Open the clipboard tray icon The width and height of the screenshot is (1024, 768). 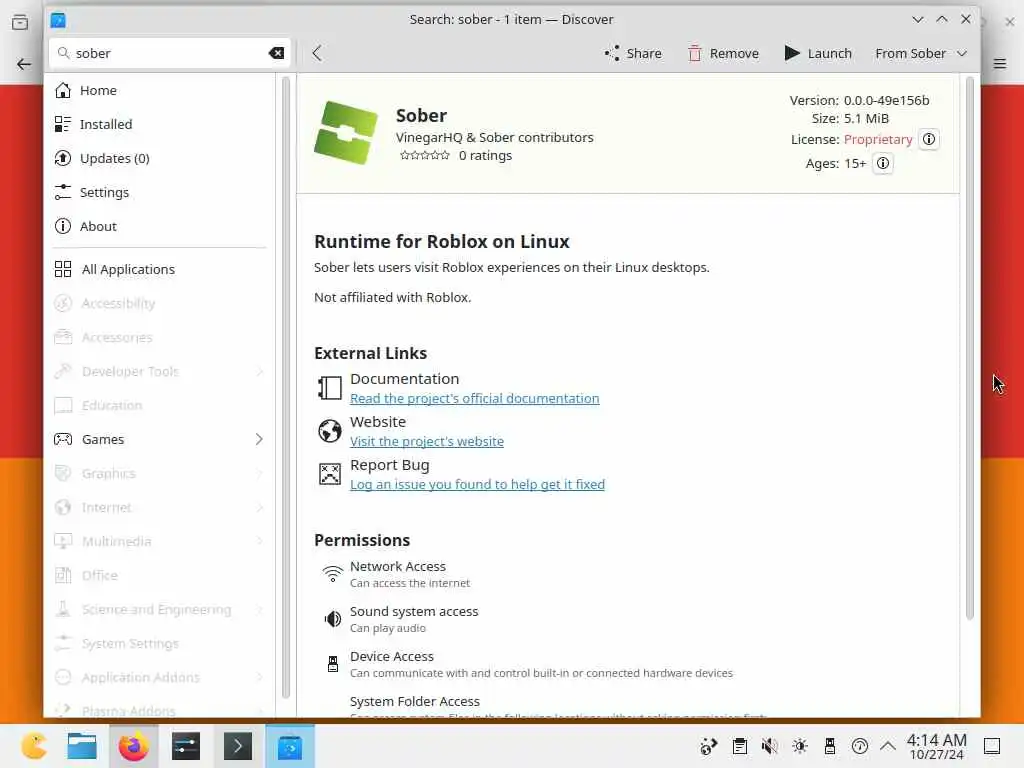point(739,746)
